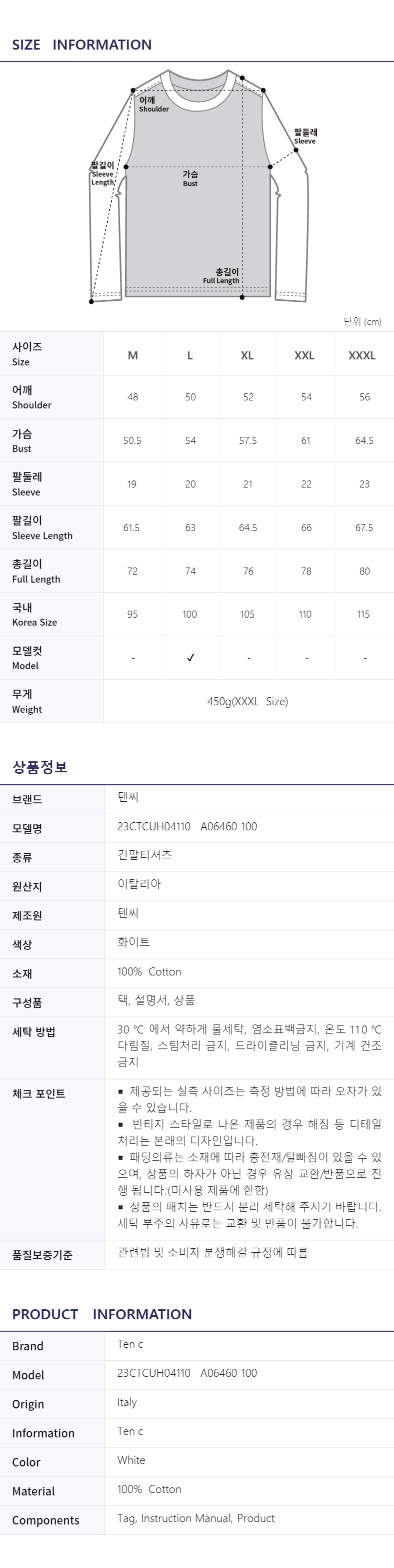This screenshot has height=1568, width=394.
Task: Click the White color value
Action: pyautogui.click(x=131, y=1460)
